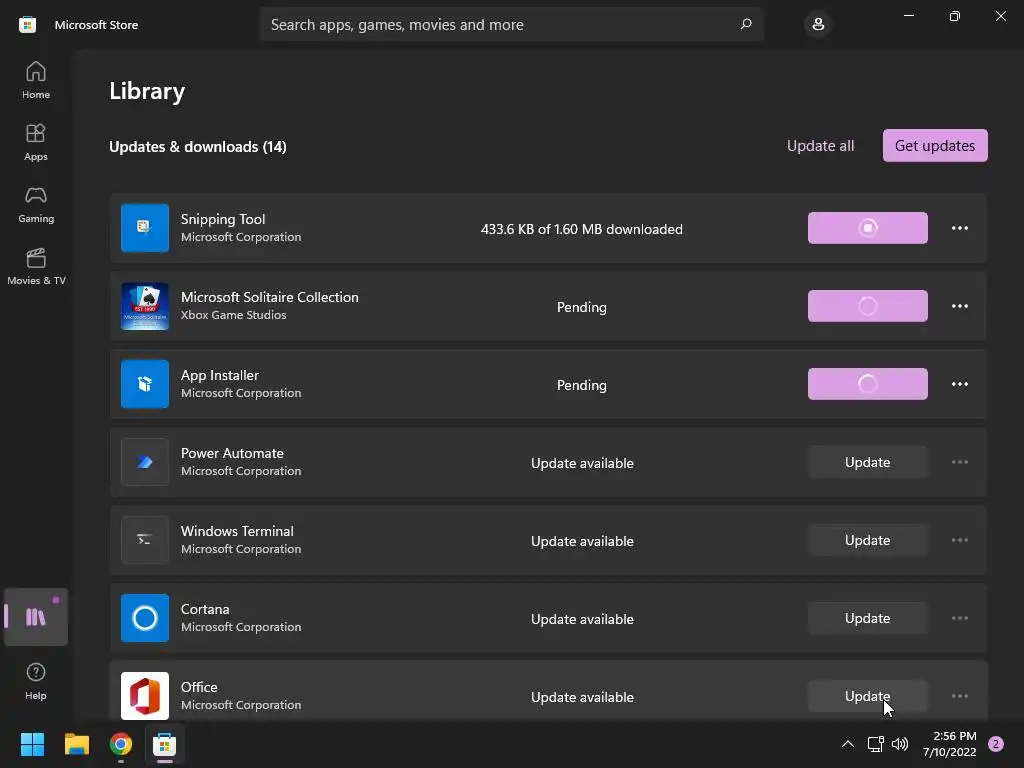This screenshot has width=1024, height=768.
Task: Open the notification badge showing 2
Action: 996,744
